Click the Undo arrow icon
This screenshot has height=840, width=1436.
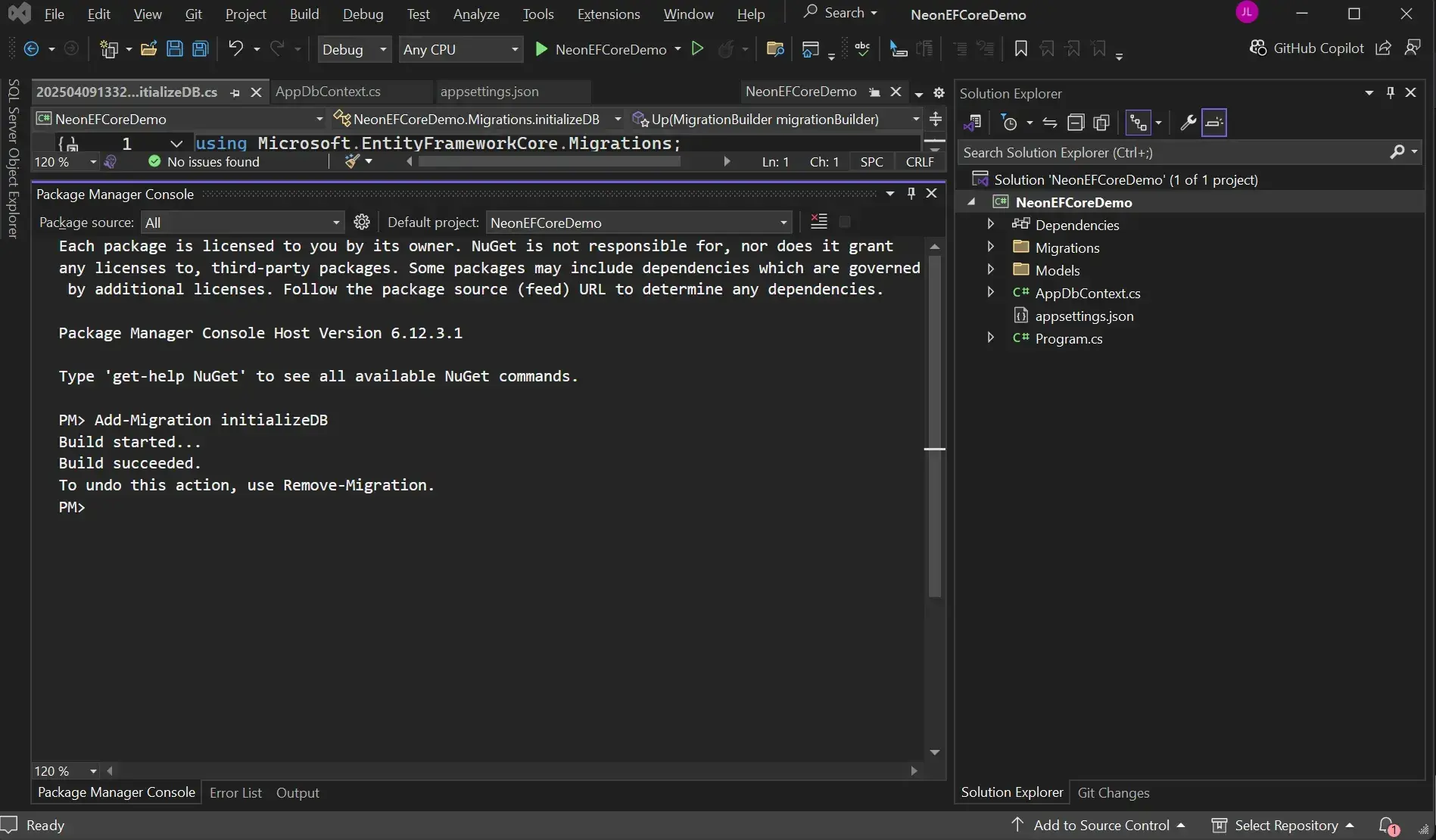(235, 49)
